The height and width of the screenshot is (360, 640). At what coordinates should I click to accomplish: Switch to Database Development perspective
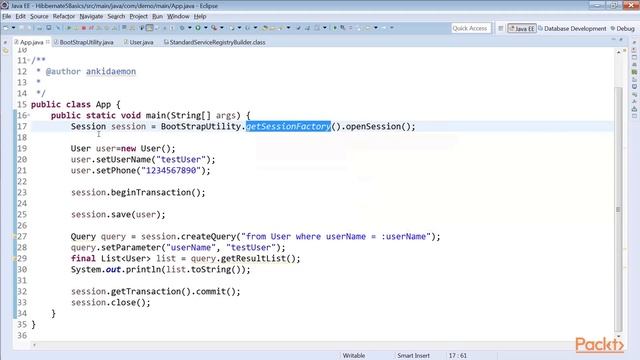pos(572,29)
